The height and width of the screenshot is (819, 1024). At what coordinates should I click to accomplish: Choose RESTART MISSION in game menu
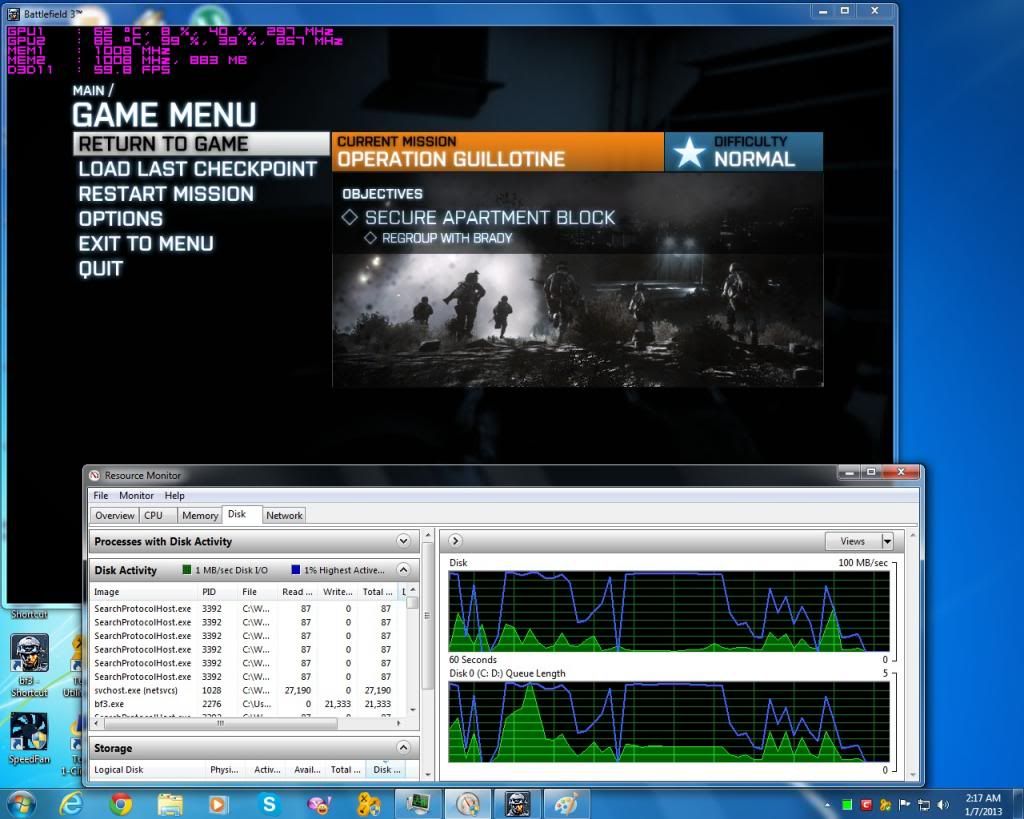click(x=166, y=194)
